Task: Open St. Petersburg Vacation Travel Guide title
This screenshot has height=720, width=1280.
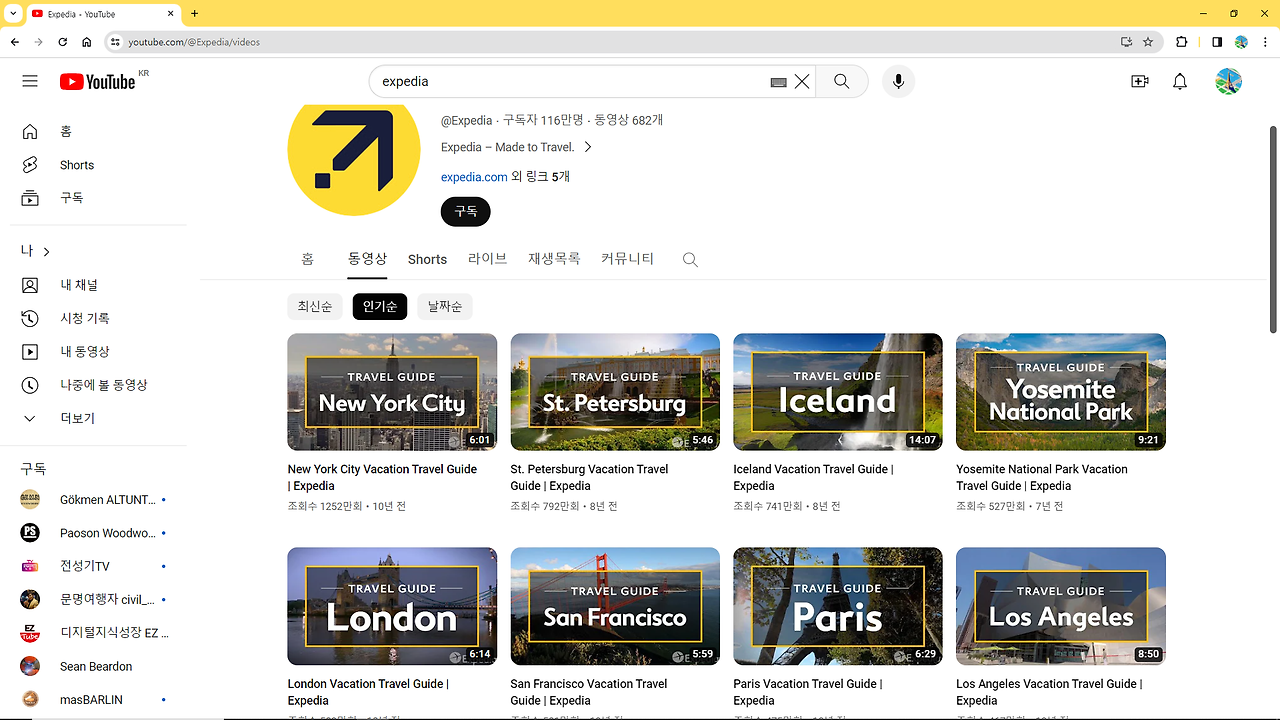Action: pyautogui.click(x=589, y=477)
